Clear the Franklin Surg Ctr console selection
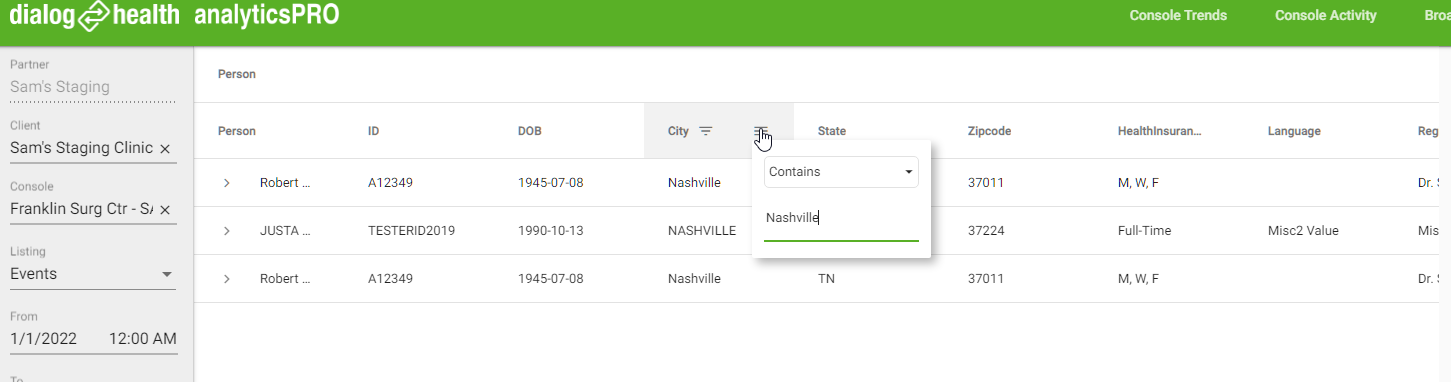Viewport: 1451px width, 382px height. (165, 209)
